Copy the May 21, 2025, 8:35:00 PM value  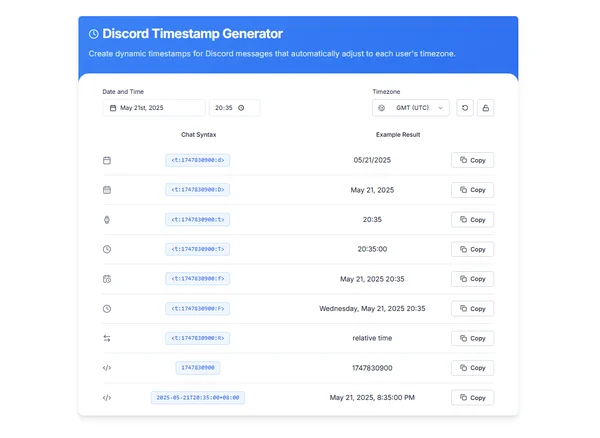point(473,398)
